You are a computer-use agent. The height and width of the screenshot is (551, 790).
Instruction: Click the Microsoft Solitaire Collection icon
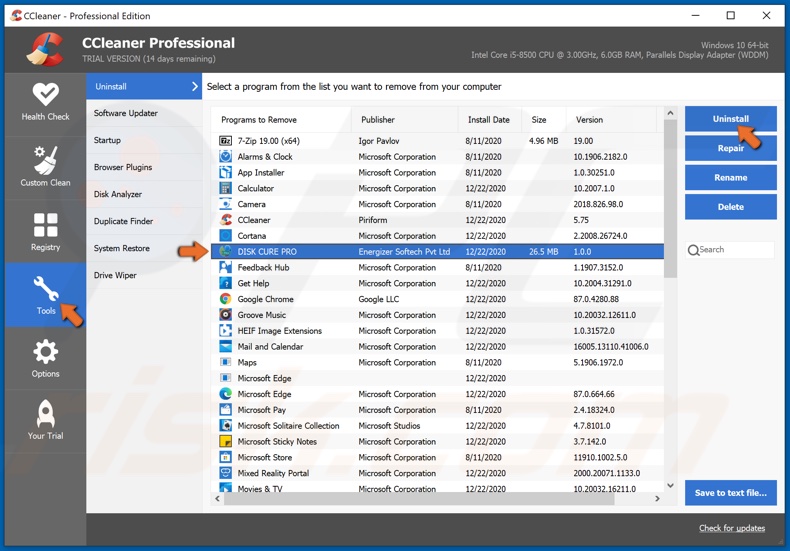coord(225,426)
